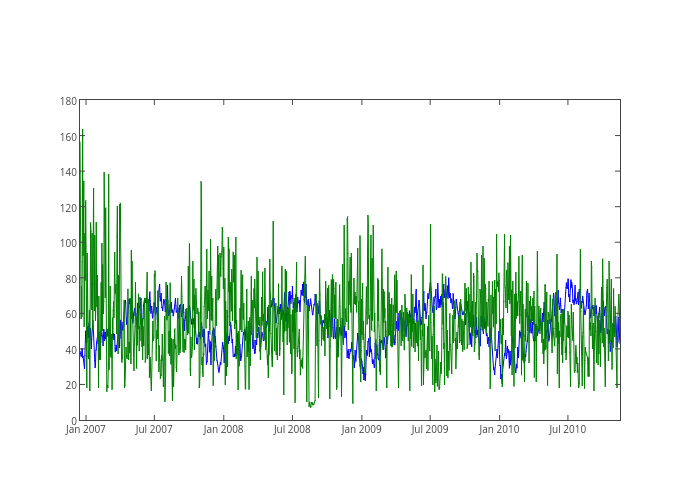This screenshot has width=700, height=500.
Task: Click the y-axis value 160
Action: coord(68,136)
